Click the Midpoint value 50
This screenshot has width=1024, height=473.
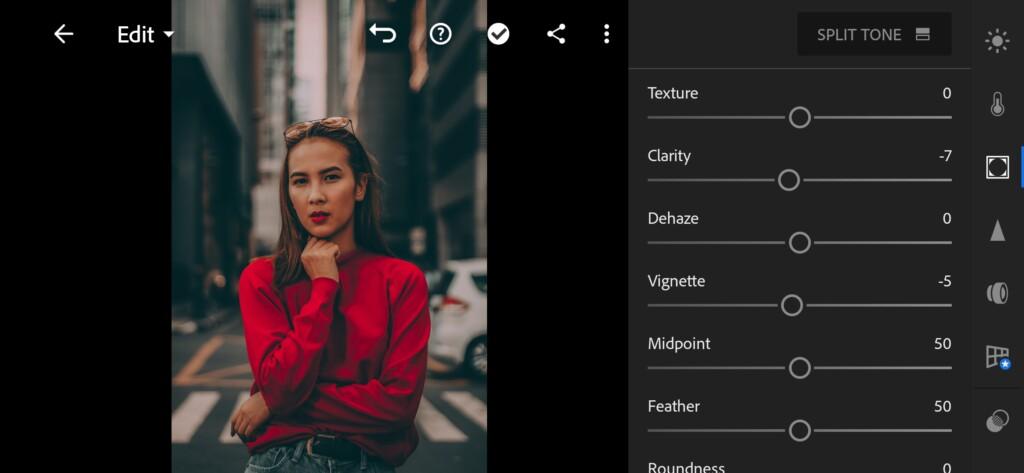[942, 344]
